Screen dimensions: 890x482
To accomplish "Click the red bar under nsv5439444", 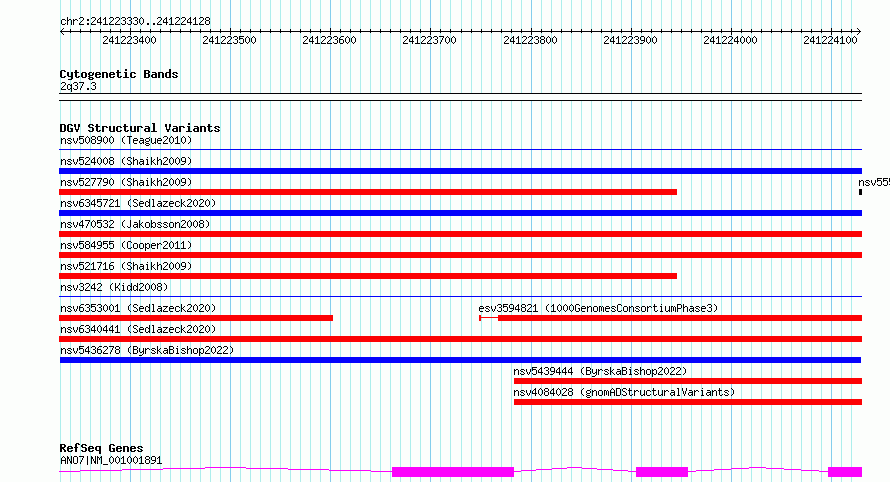I will [687, 381].
